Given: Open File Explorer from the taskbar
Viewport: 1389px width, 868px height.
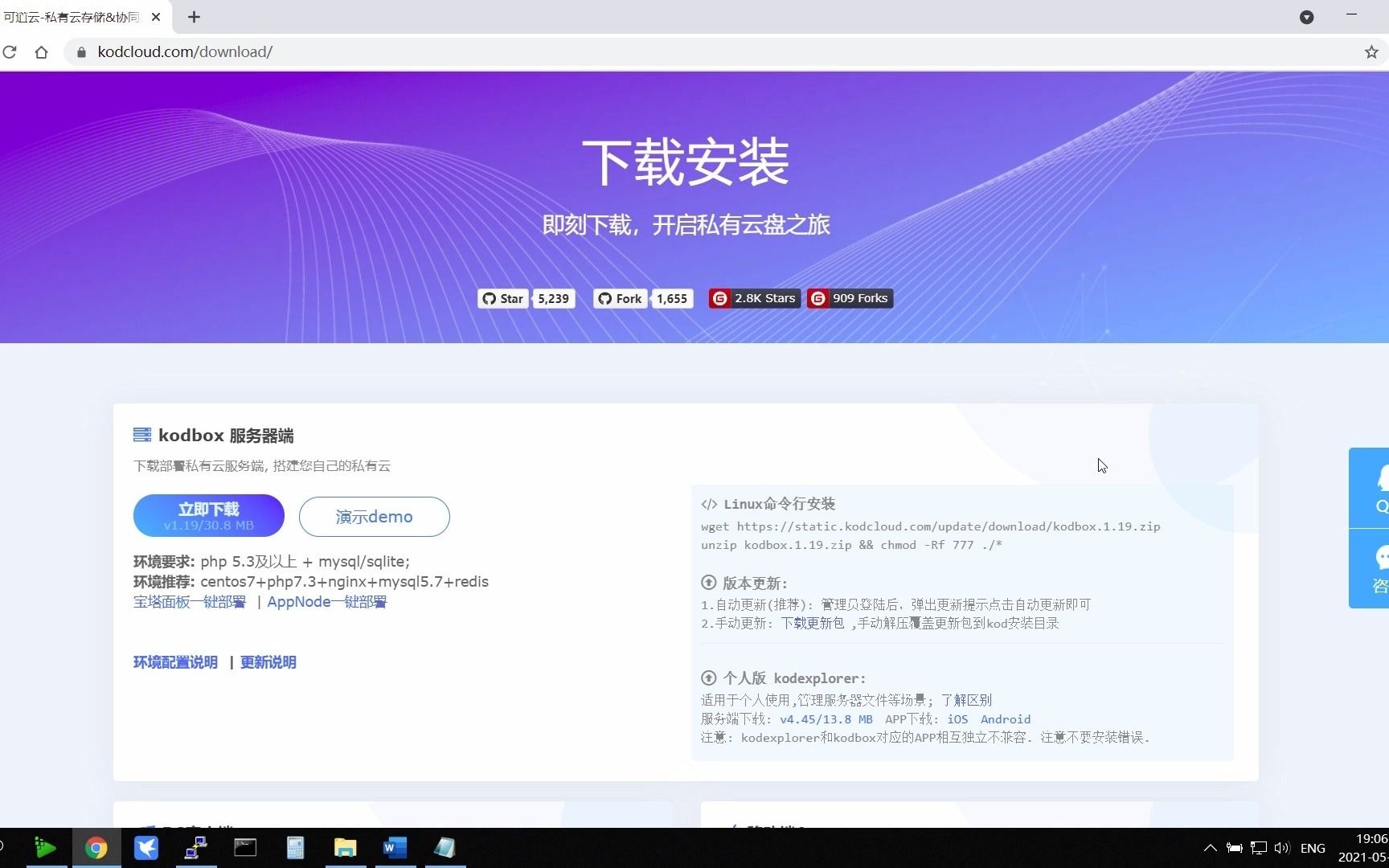Looking at the screenshot, I should 345,848.
